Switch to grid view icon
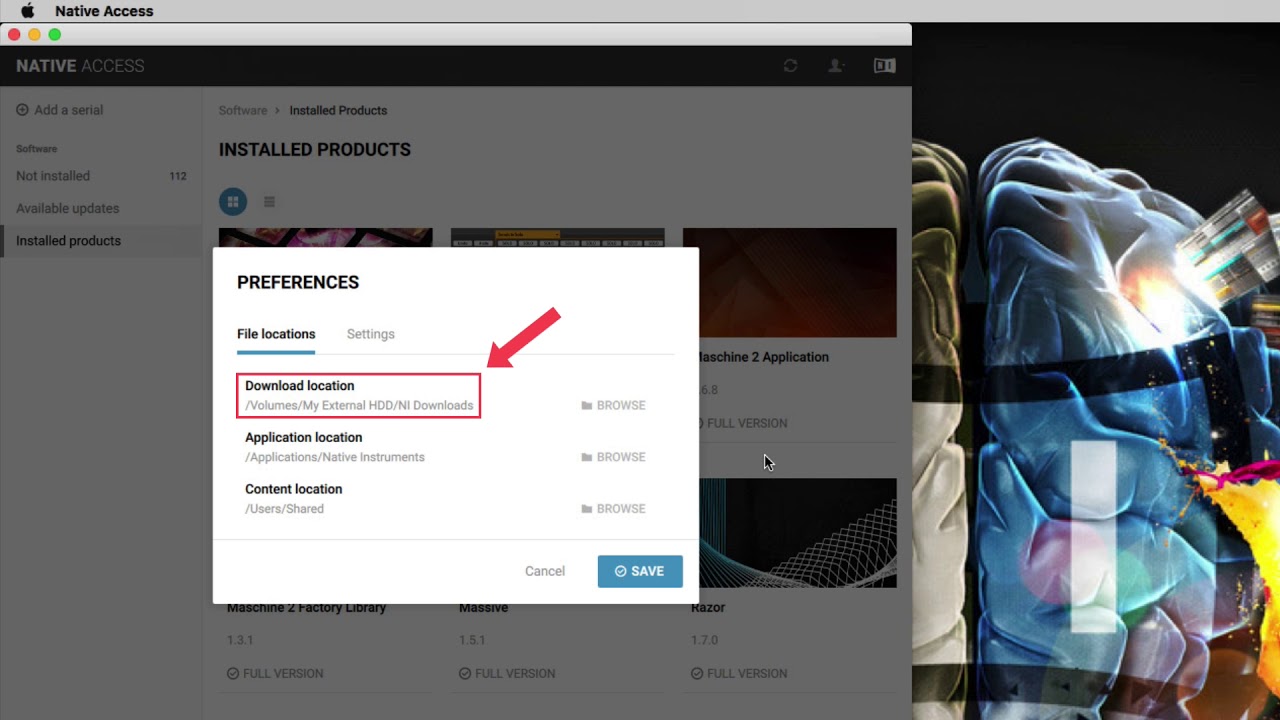1280x720 pixels. pos(232,202)
